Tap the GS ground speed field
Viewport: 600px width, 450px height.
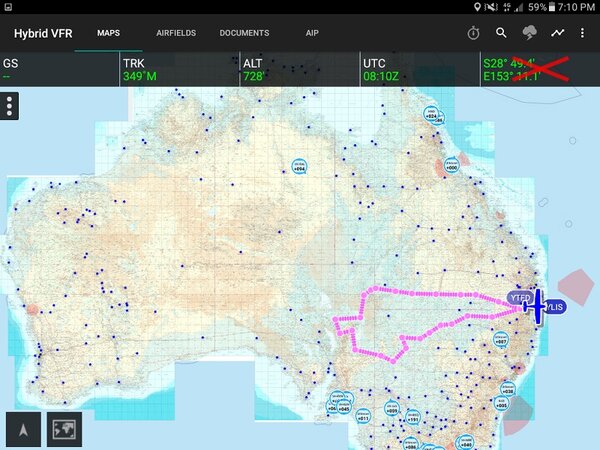tap(60, 69)
